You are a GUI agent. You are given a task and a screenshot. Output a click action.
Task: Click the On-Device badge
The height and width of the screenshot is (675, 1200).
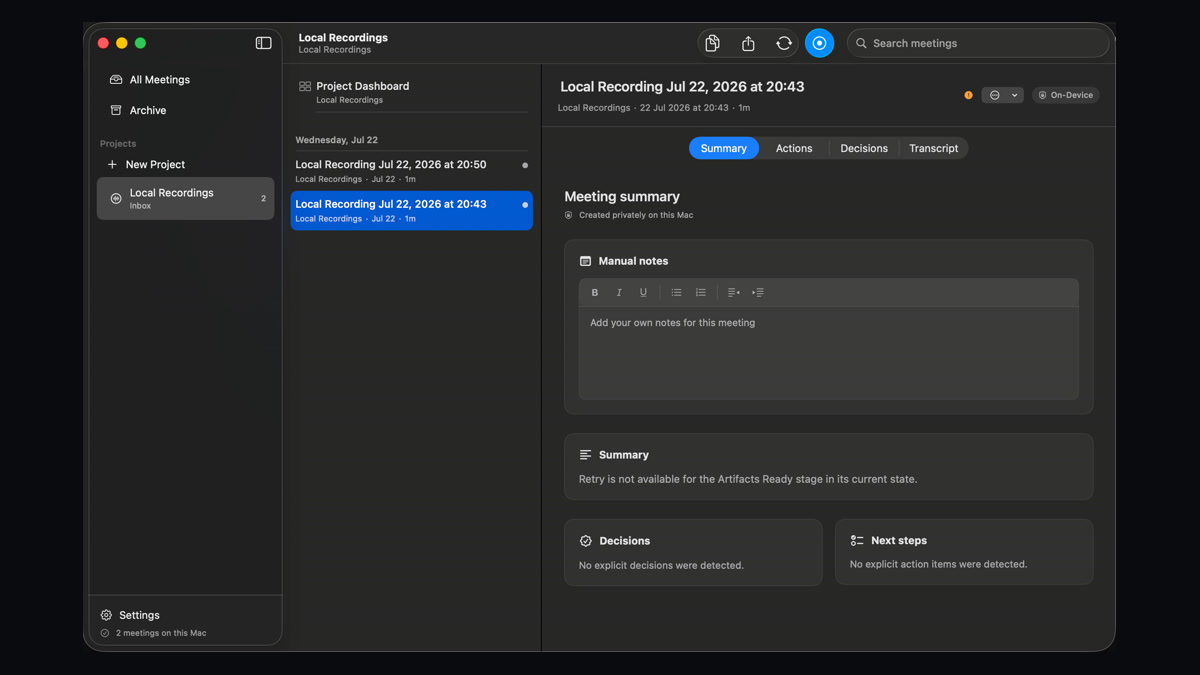pyautogui.click(x=1065, y=95)
